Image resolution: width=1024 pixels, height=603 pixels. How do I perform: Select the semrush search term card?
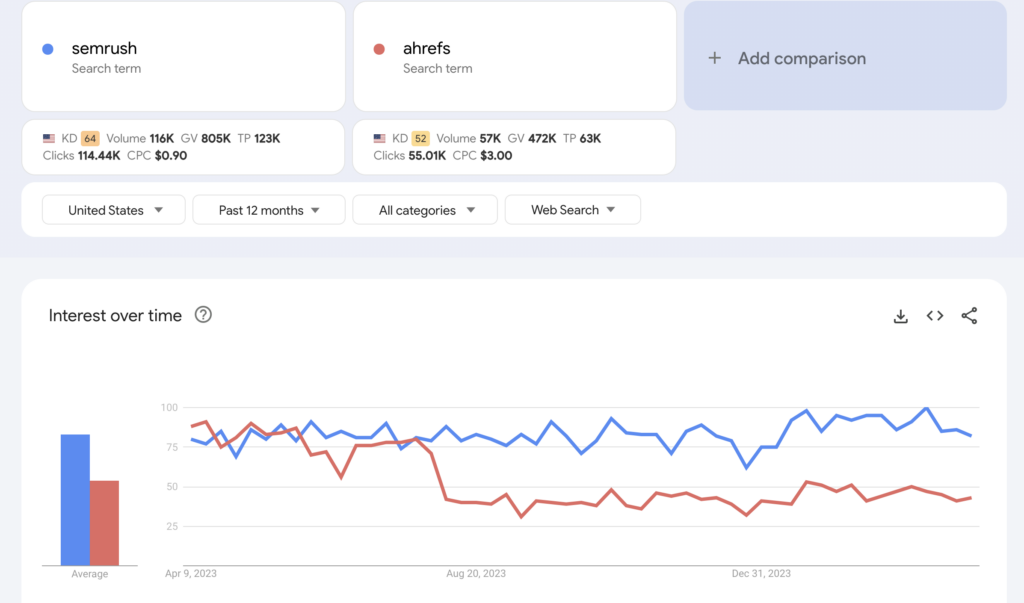(x=183, y=55)
